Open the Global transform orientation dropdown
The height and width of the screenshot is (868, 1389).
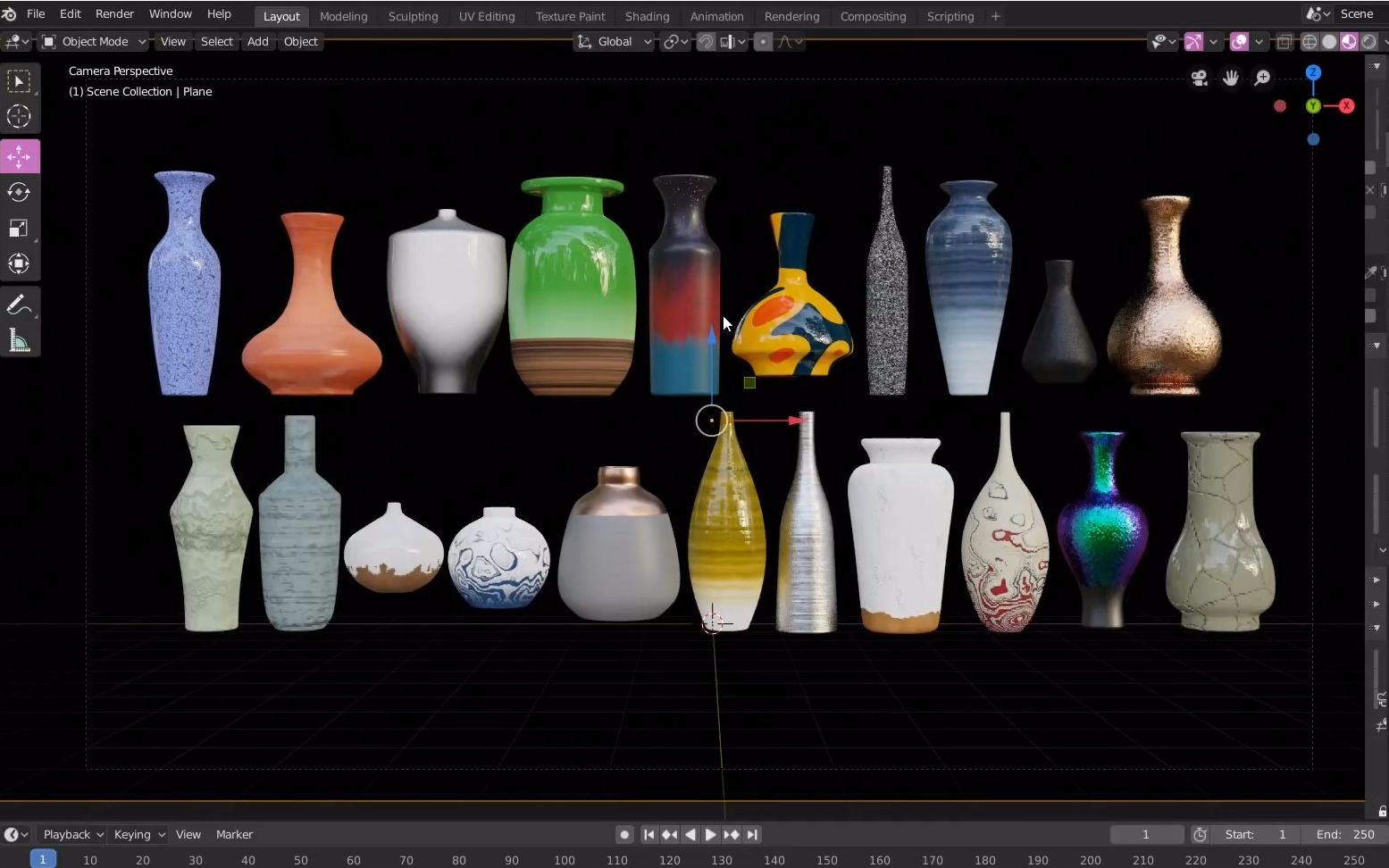pyautogui.click(x=613, y=41)
